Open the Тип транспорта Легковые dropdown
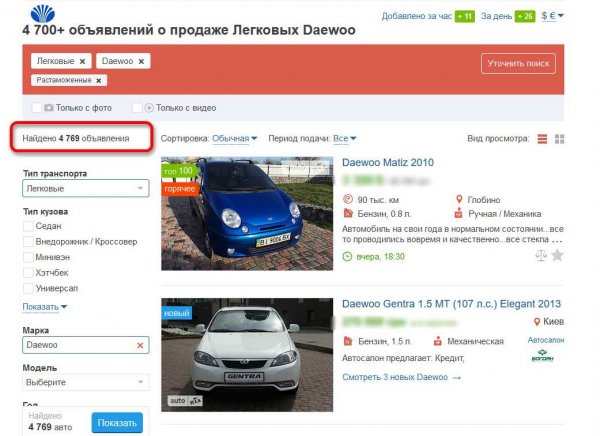 [x=86, y=188]
